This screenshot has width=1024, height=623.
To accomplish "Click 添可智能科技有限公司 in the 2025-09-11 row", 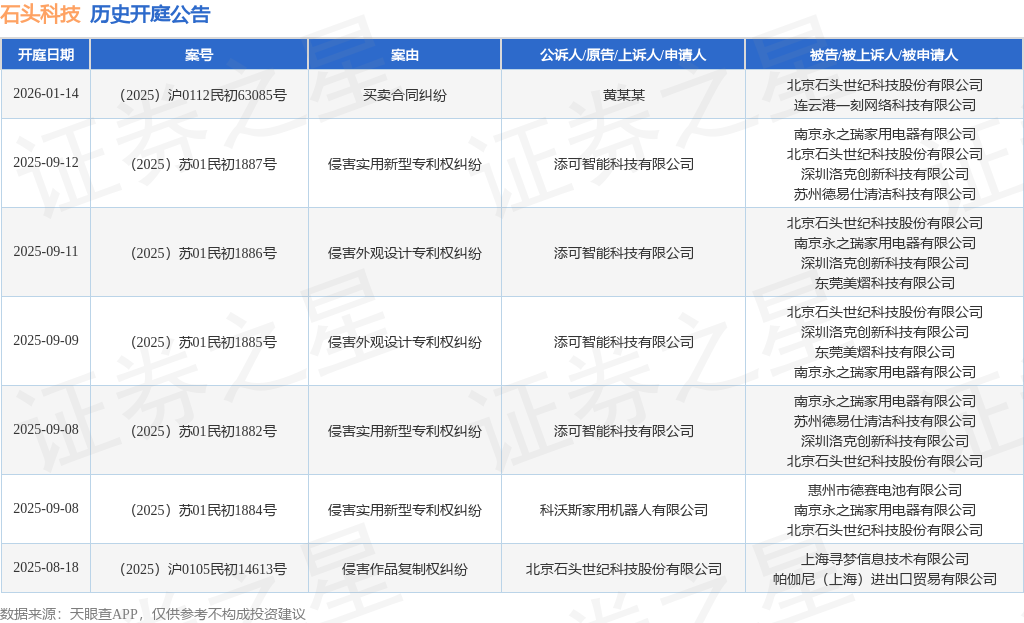I will [624, 253].
